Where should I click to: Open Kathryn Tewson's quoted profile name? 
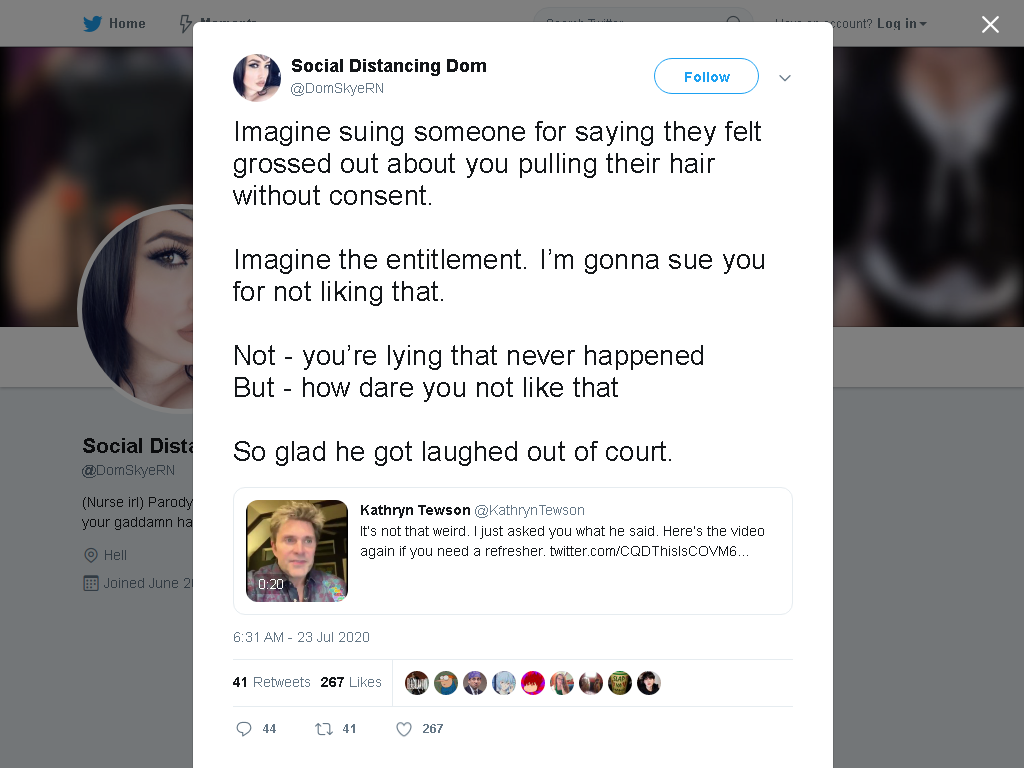(415, 510)
